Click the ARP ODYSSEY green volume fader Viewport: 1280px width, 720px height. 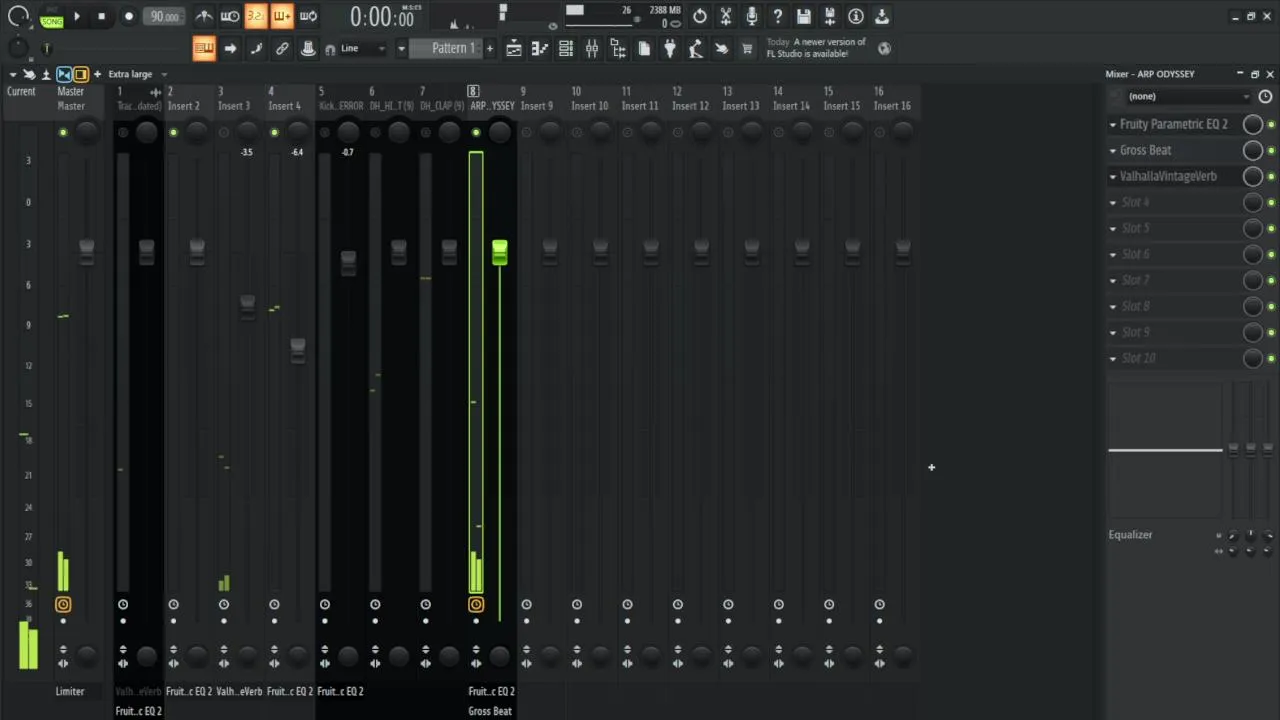(499, 252)
